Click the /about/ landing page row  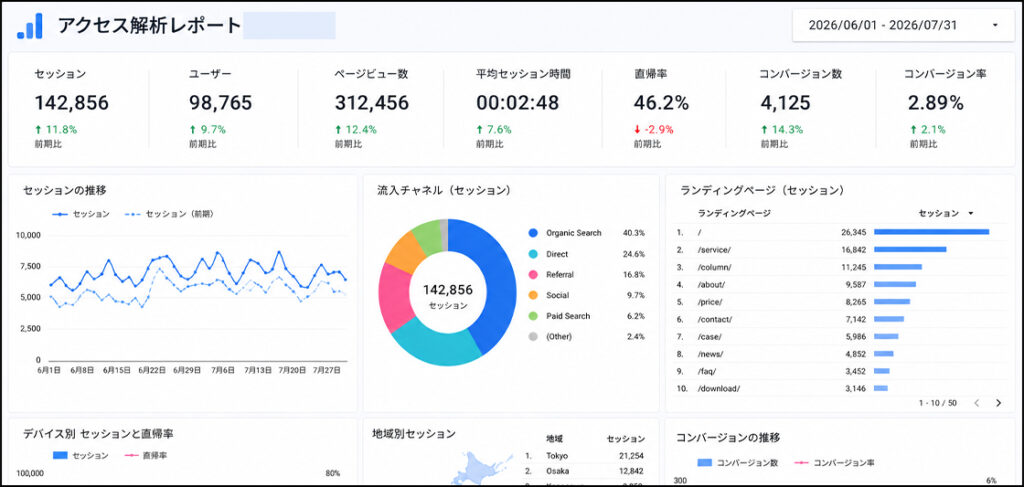839,285
